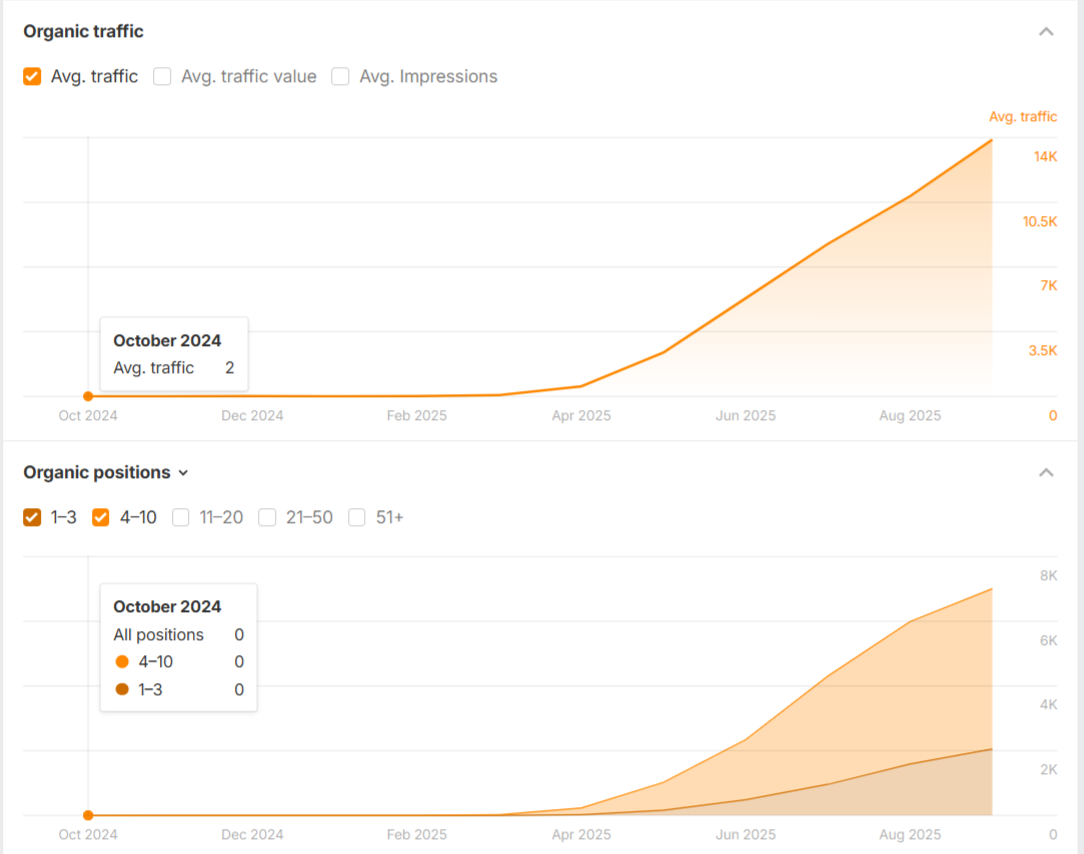Click the October 2024 point on positions chart
Viewport: 1084px width, 854px height.
click(88, 815)
